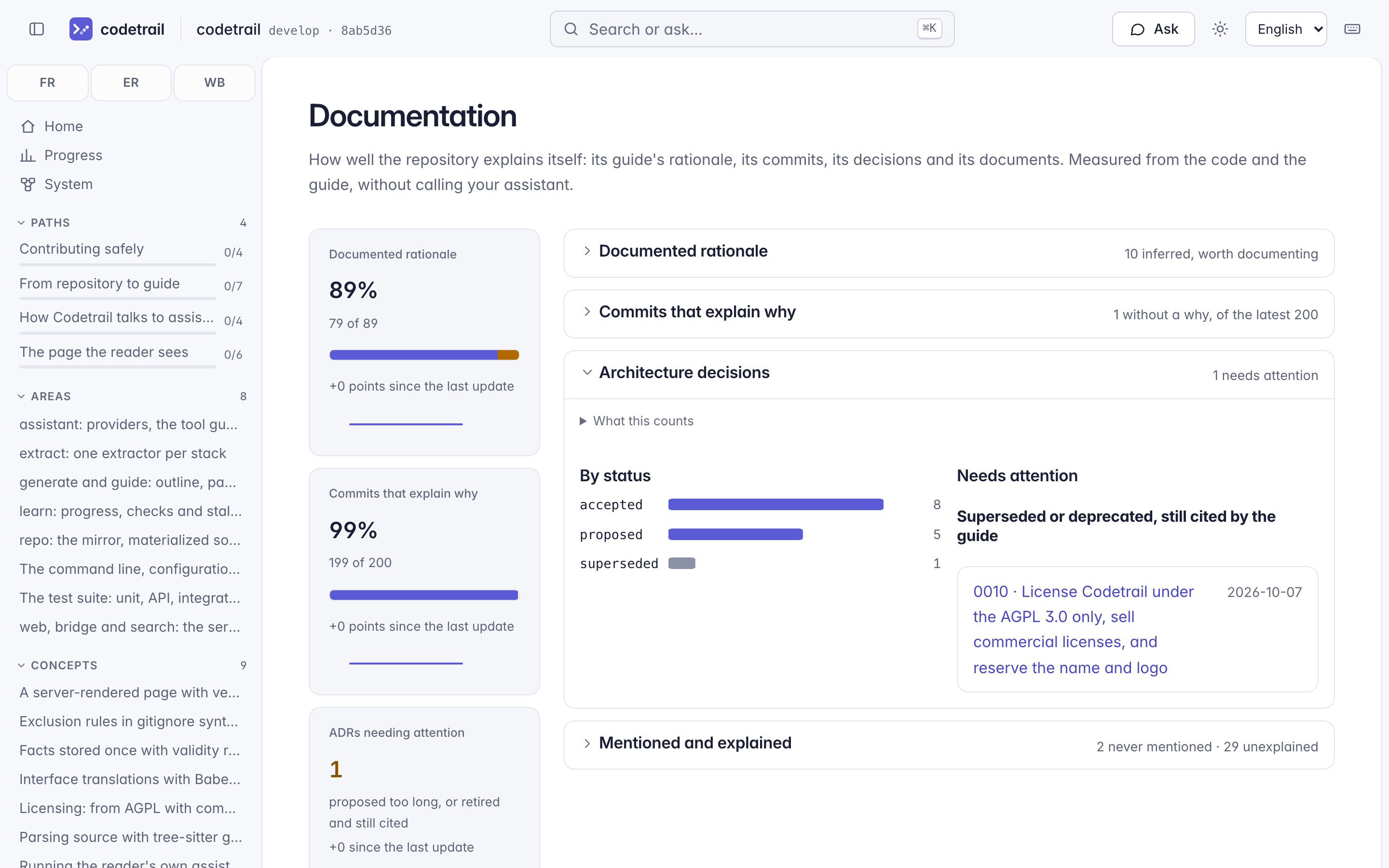Click the superseded status bar
The image size is (1389, 868).
(681, 563)
